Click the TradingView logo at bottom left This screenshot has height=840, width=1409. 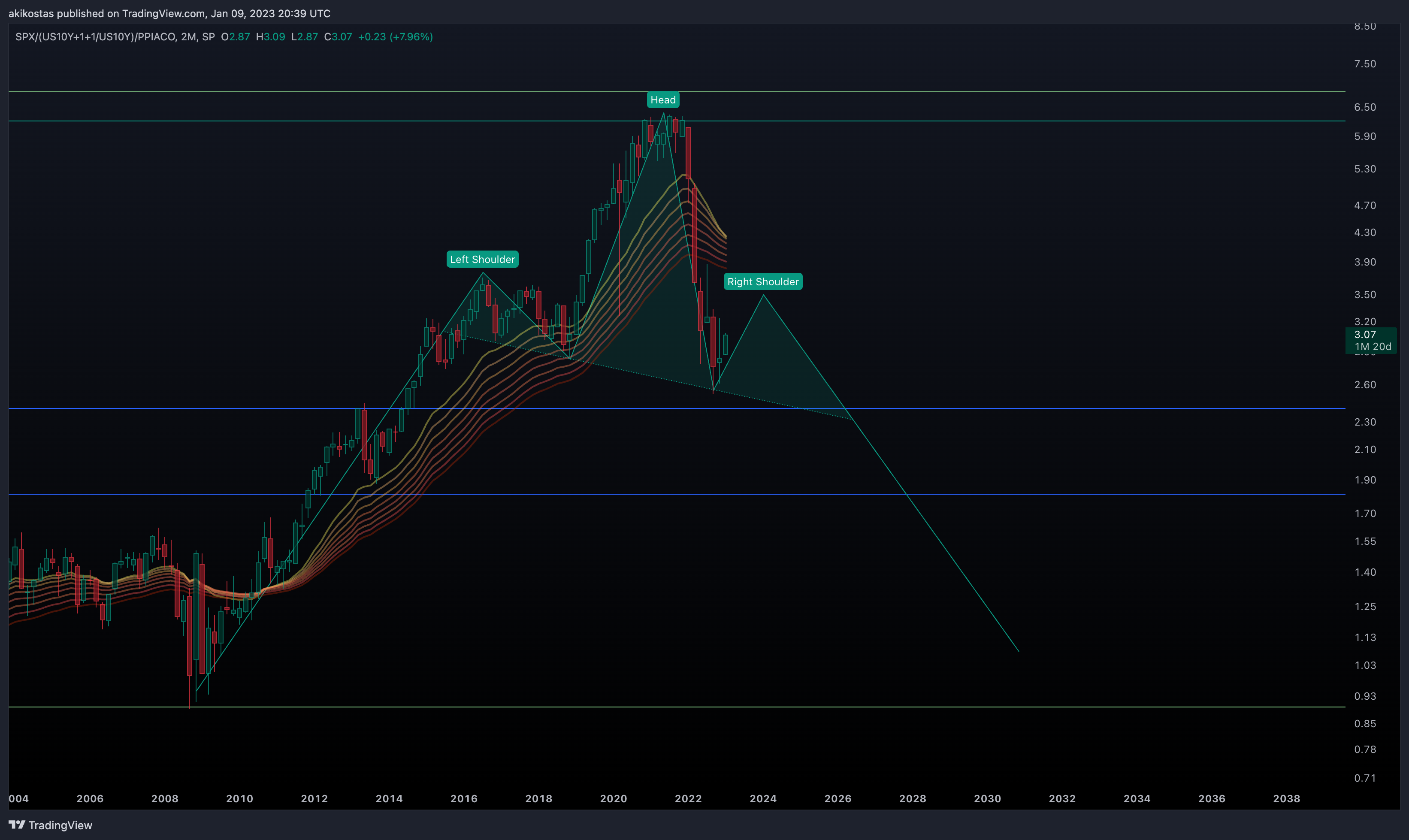[50, 825]
